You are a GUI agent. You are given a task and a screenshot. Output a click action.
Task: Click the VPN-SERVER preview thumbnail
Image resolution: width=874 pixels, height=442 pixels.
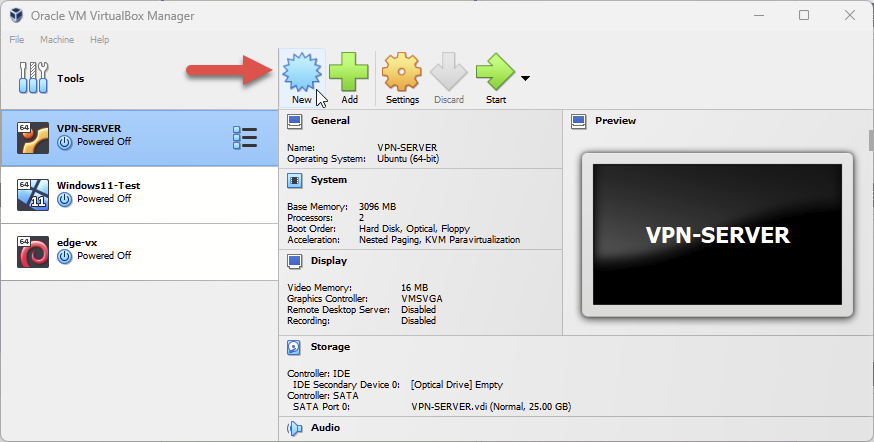[717, 236]
